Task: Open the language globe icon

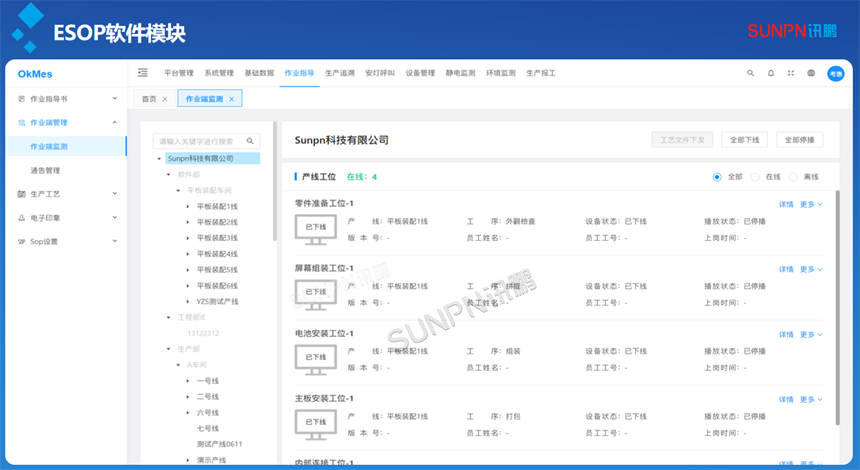Action: [x=811, y=73]
